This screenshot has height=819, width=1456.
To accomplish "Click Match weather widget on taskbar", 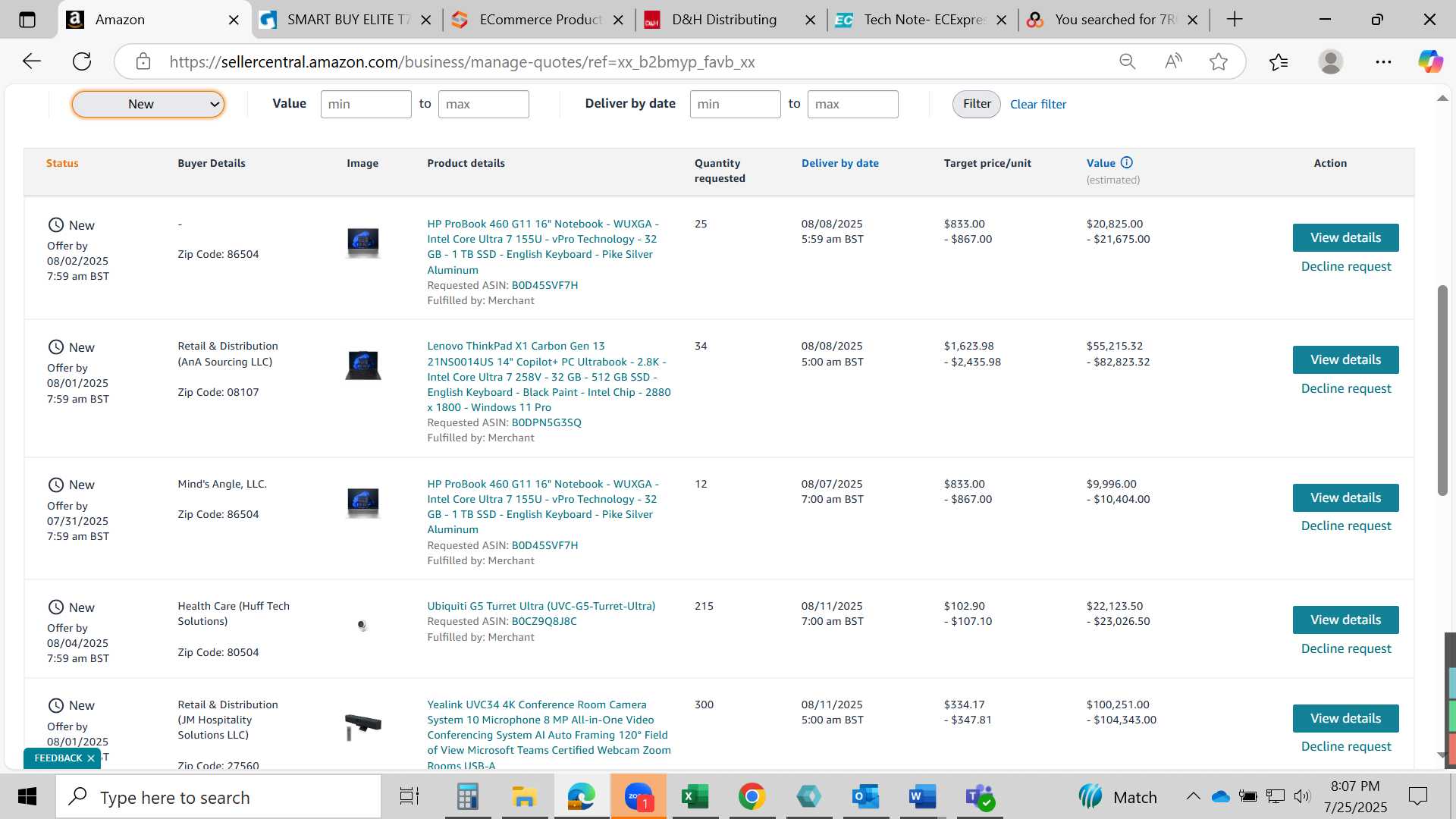I will (x=1118, y=797).
